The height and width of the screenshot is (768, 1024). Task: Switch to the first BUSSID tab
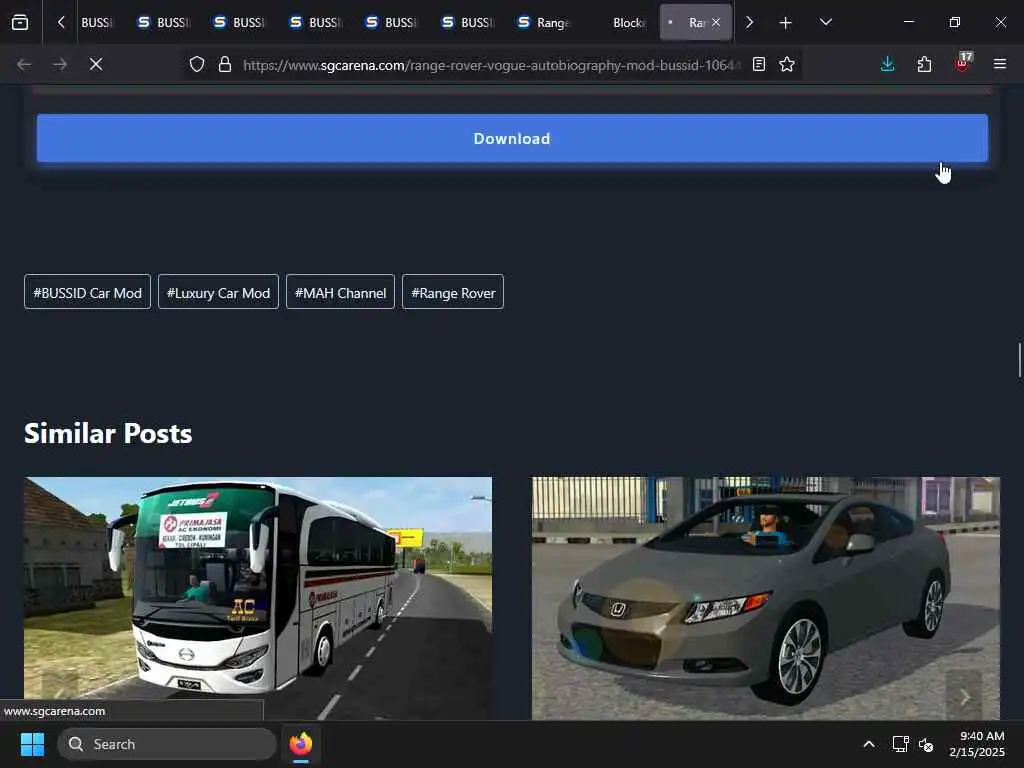click(96, 23)
